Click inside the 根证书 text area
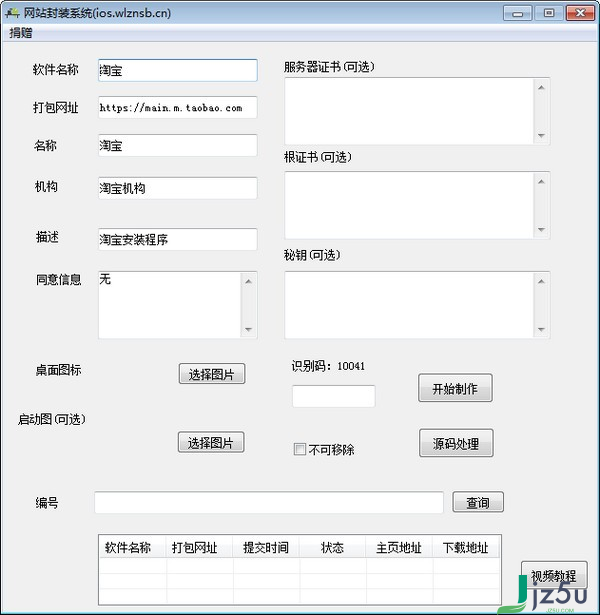 [409, 205]
